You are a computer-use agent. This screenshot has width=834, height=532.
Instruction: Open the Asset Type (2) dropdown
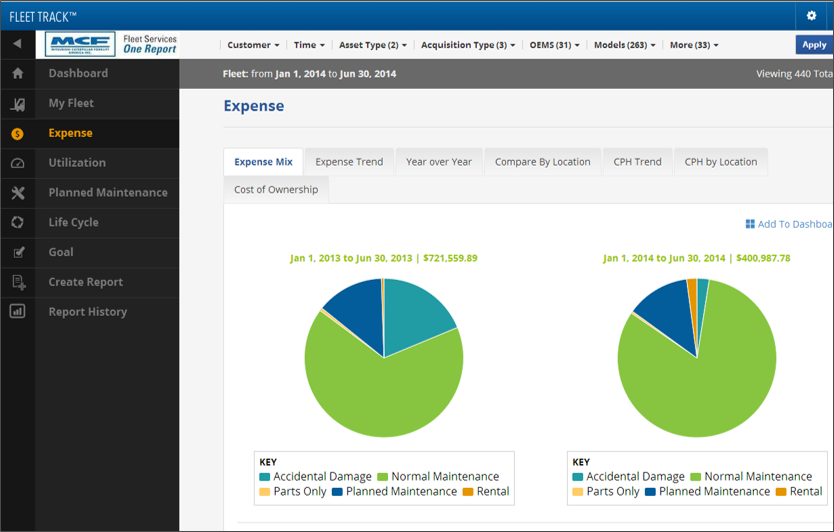coord(372,45)
